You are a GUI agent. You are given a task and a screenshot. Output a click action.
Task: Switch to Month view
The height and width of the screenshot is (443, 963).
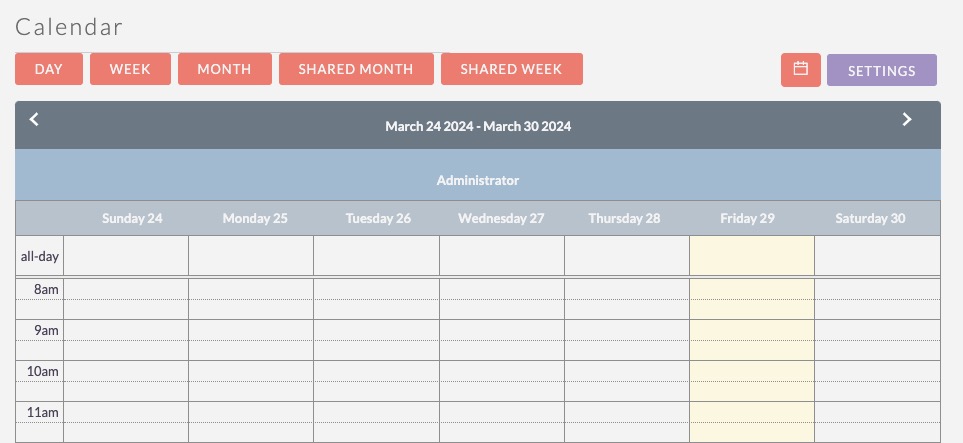click(x=224, y=69)
